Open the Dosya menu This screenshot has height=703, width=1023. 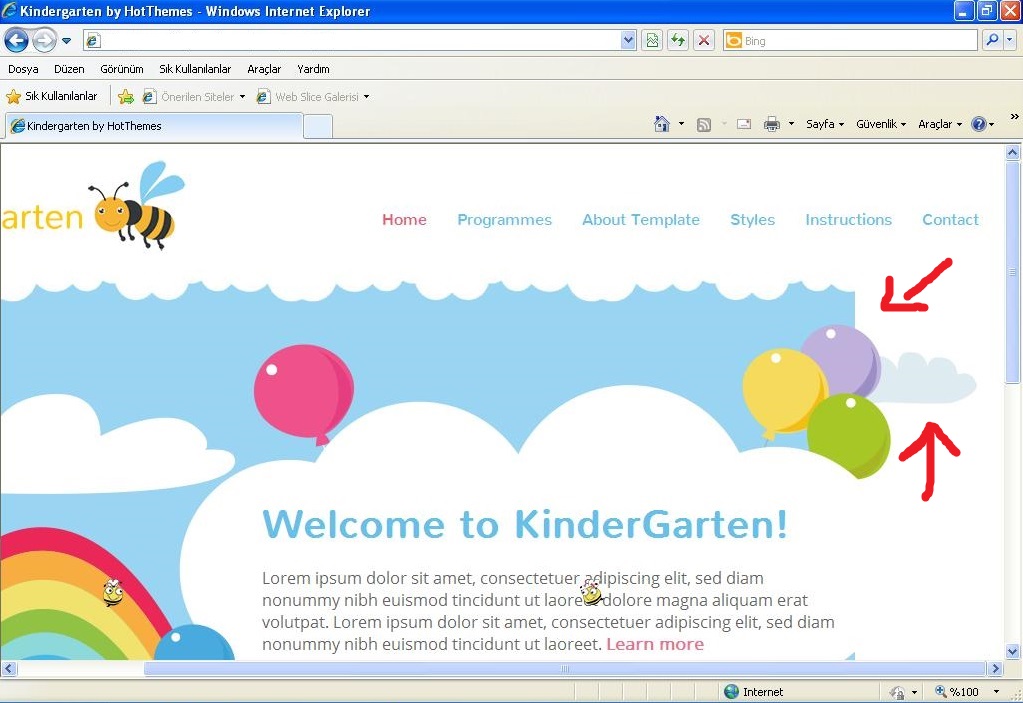[23, 69]
